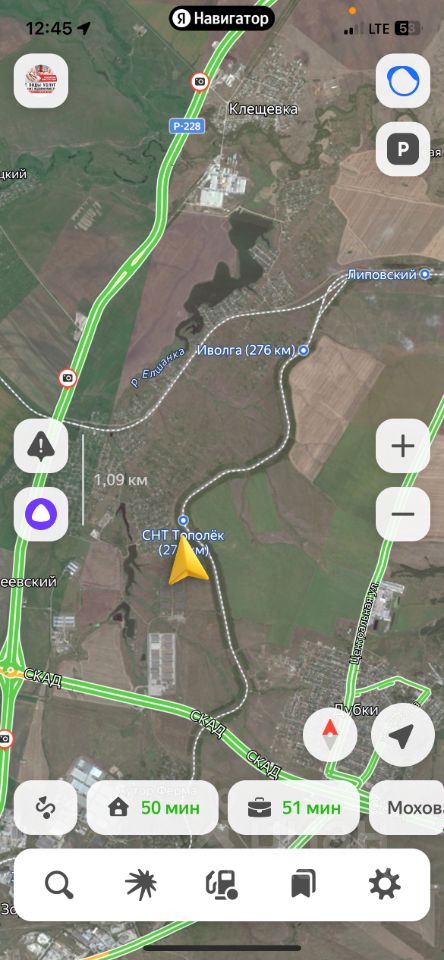The image size is (444, 960).
Task: Open the search magnifier
Action: 59,885
